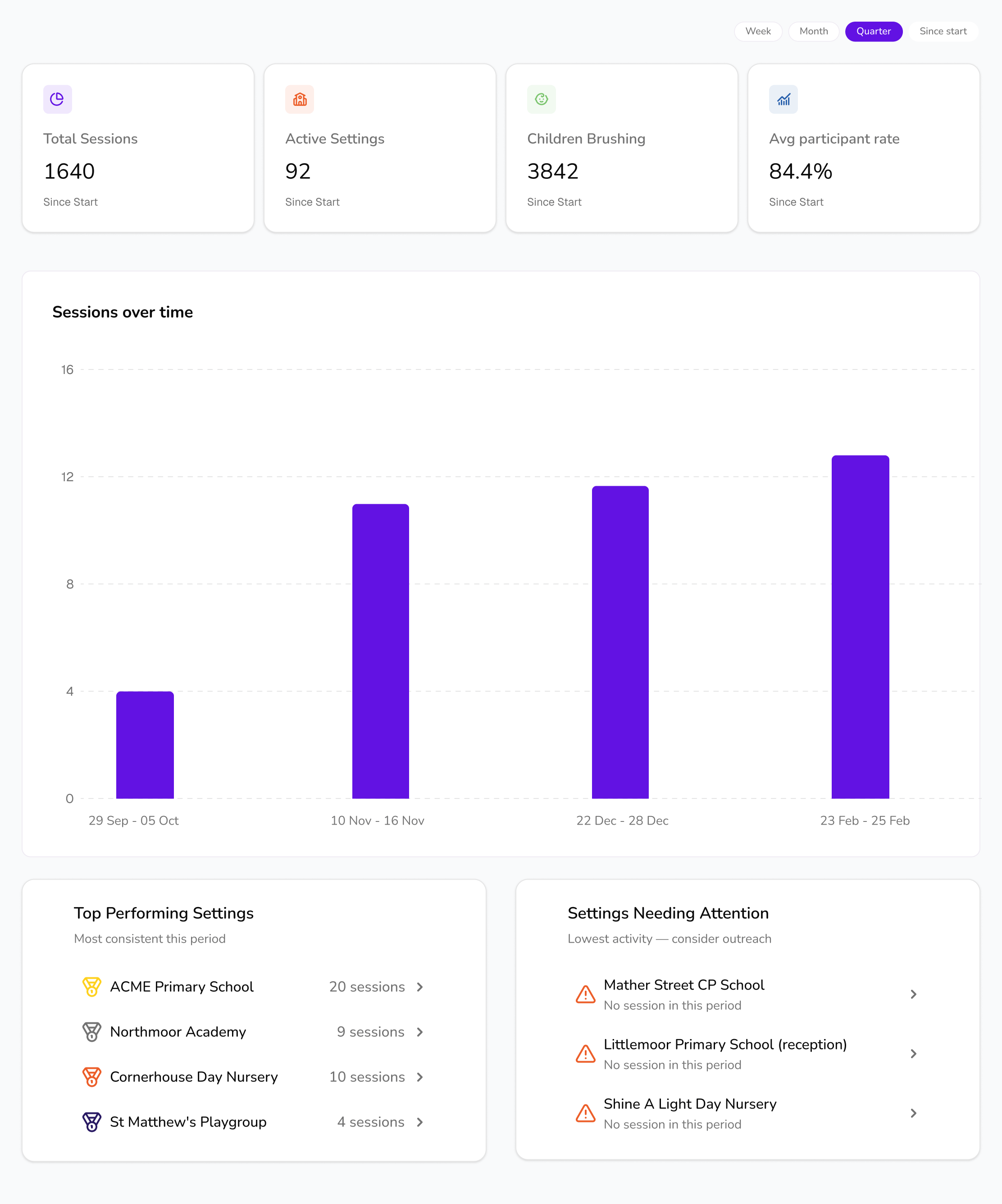This screenshot has width=1002, height=1204.
Task: Click the Avg participant rate chart icon
Action: click(x=783, y=99)
